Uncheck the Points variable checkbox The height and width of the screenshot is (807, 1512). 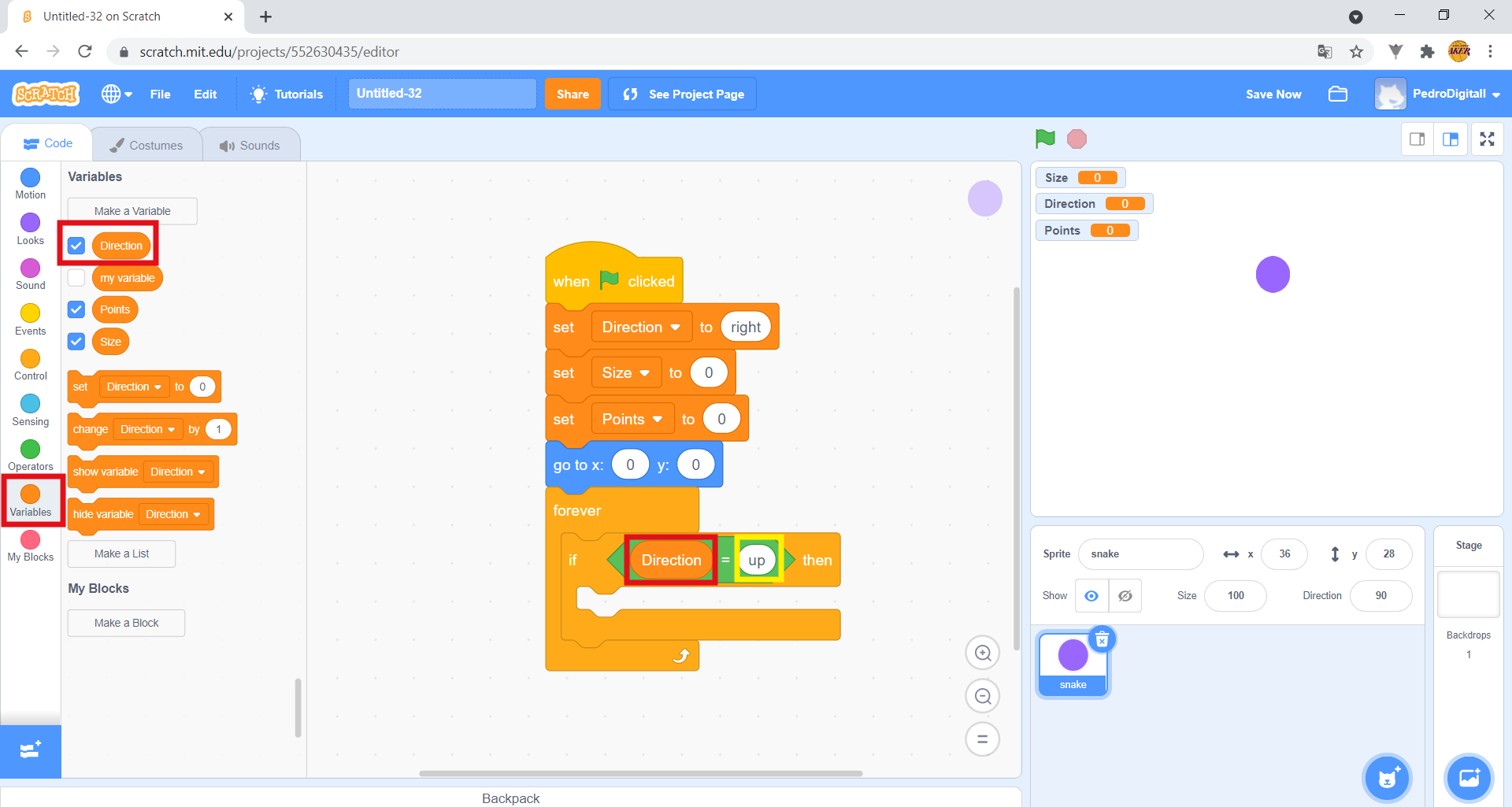click(x=76, y=309)
